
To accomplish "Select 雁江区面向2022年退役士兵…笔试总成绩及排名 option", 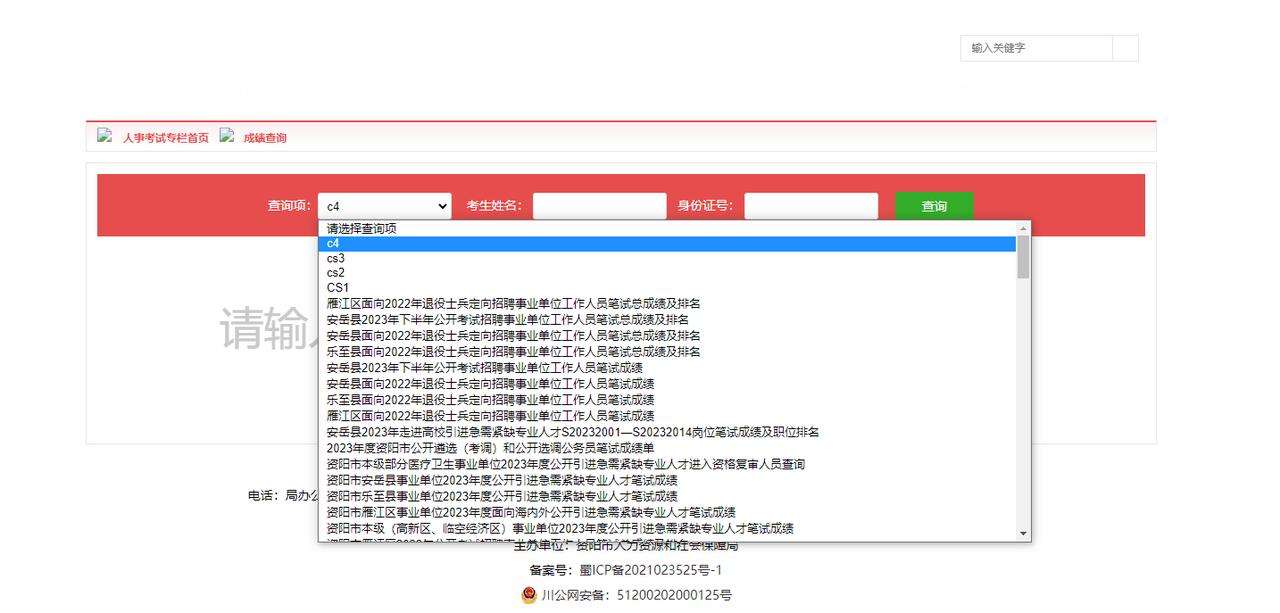I will click(x=667, y=303).
